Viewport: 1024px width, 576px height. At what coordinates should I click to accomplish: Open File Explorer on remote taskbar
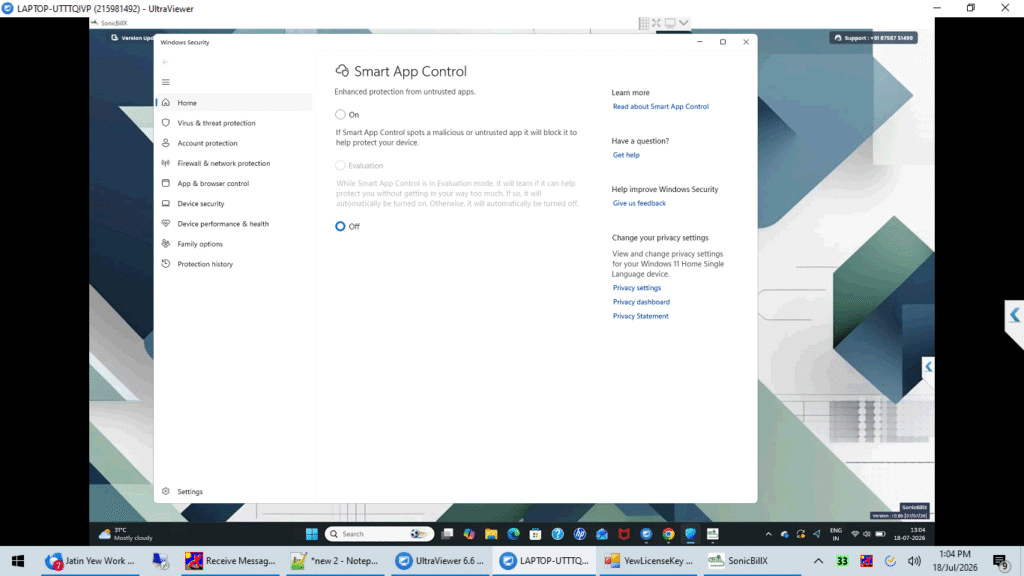491,534
